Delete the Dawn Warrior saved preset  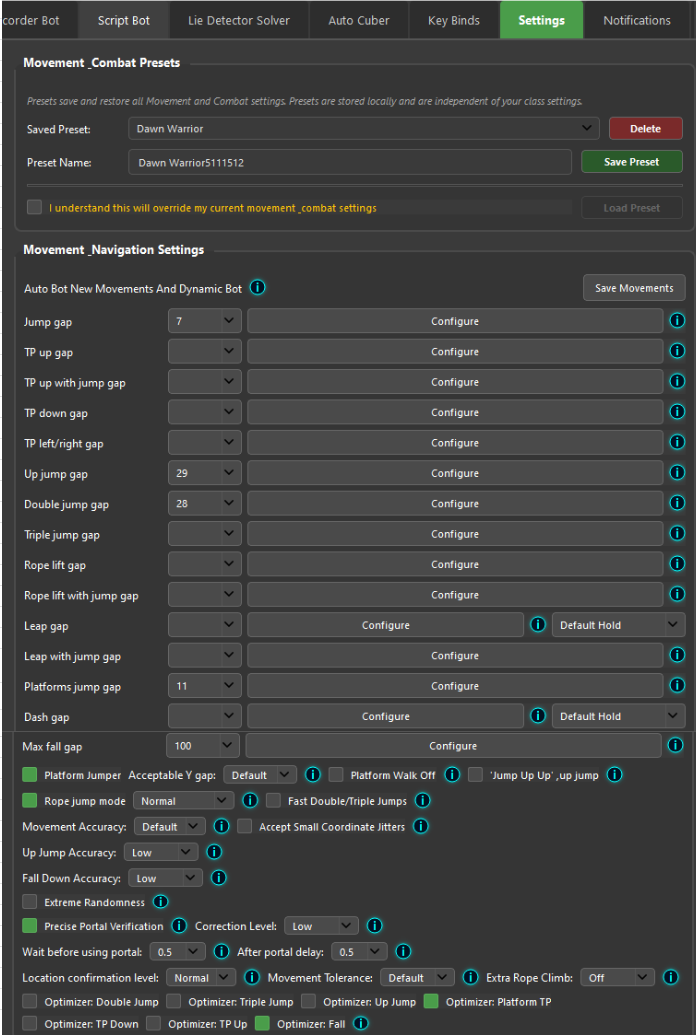tap(644, 128)
